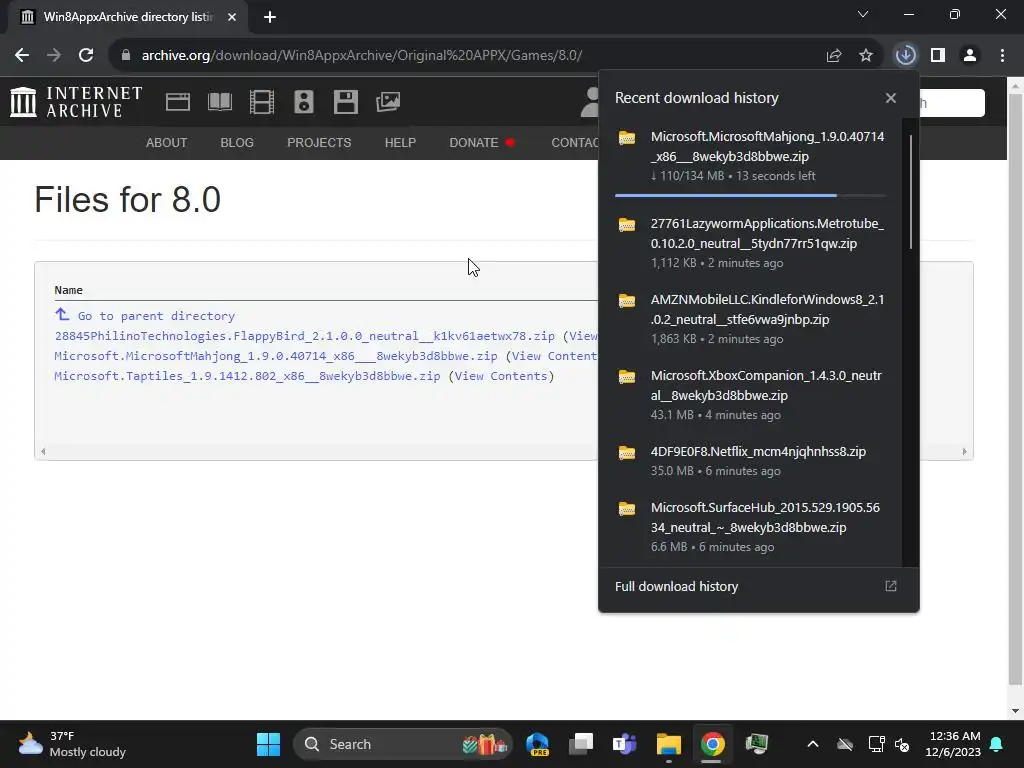Click the Windows taskbar Search box

click(403, 744)
